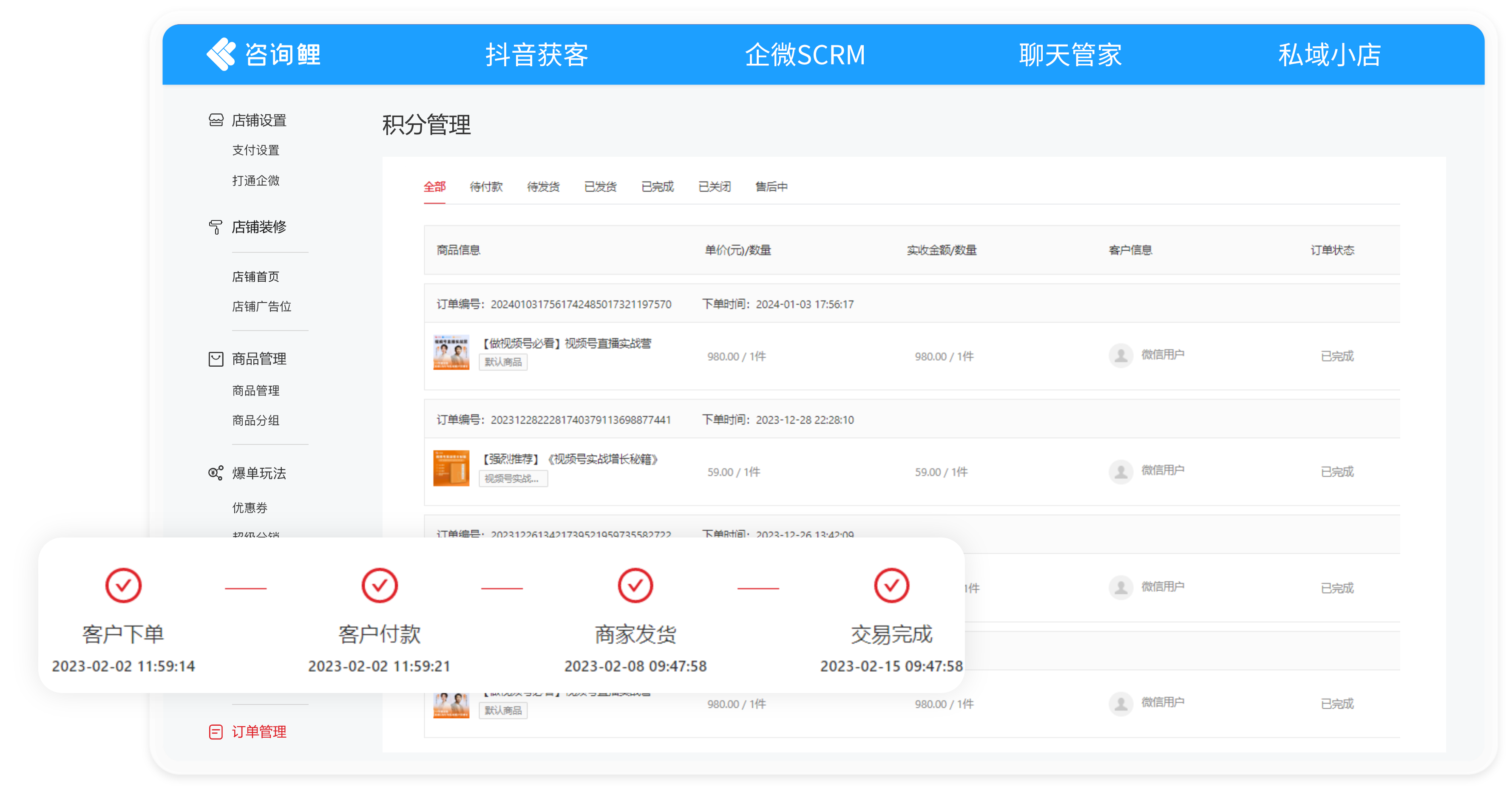1512x792 pixels.
Task: Click the 商品分组 sidebar entry
Action: pos(255,420)
